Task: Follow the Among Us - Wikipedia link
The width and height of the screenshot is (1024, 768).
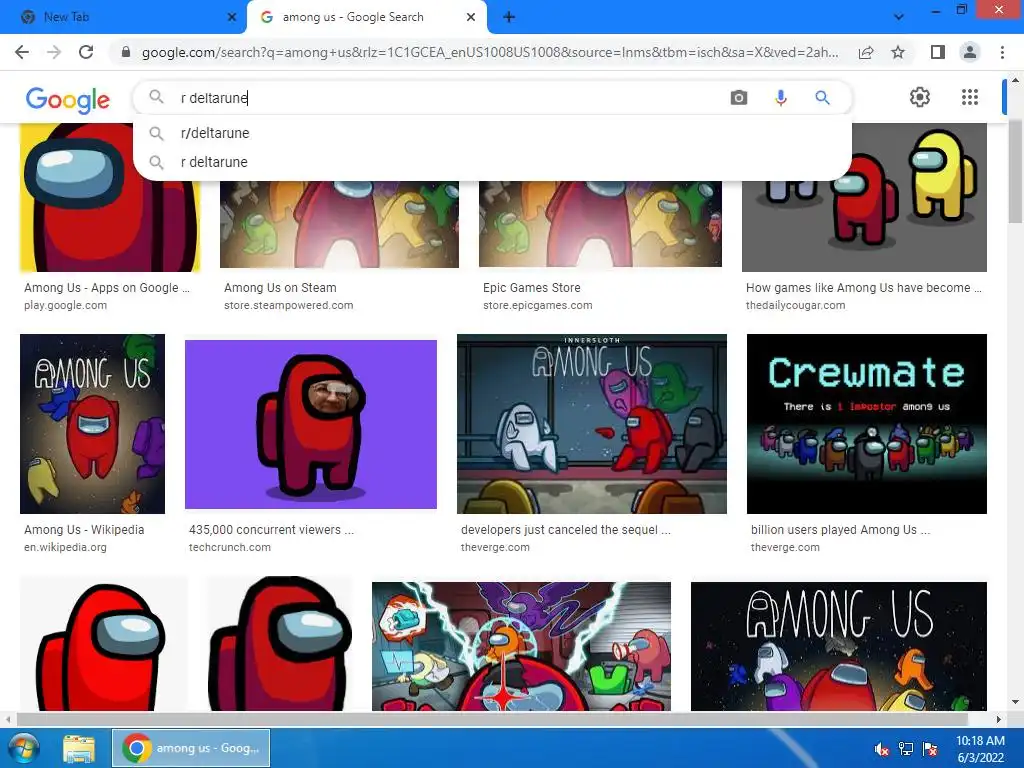Action: (x=84, y=530)
